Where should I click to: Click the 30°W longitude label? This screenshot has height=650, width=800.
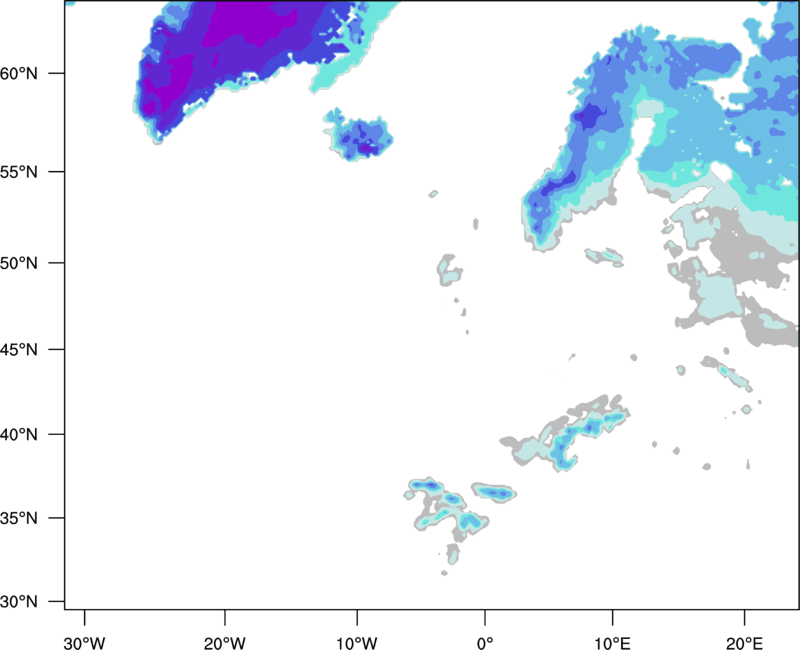(x=84, y=643)
